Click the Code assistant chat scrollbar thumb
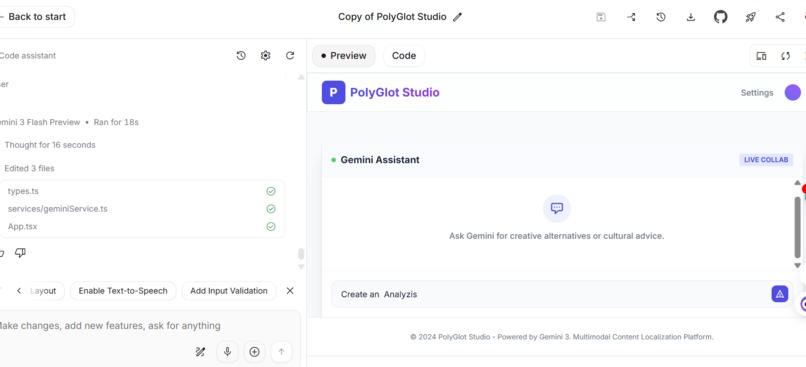Screen dimensions: 806x367 pyautogui.click(x=301, y=254)
